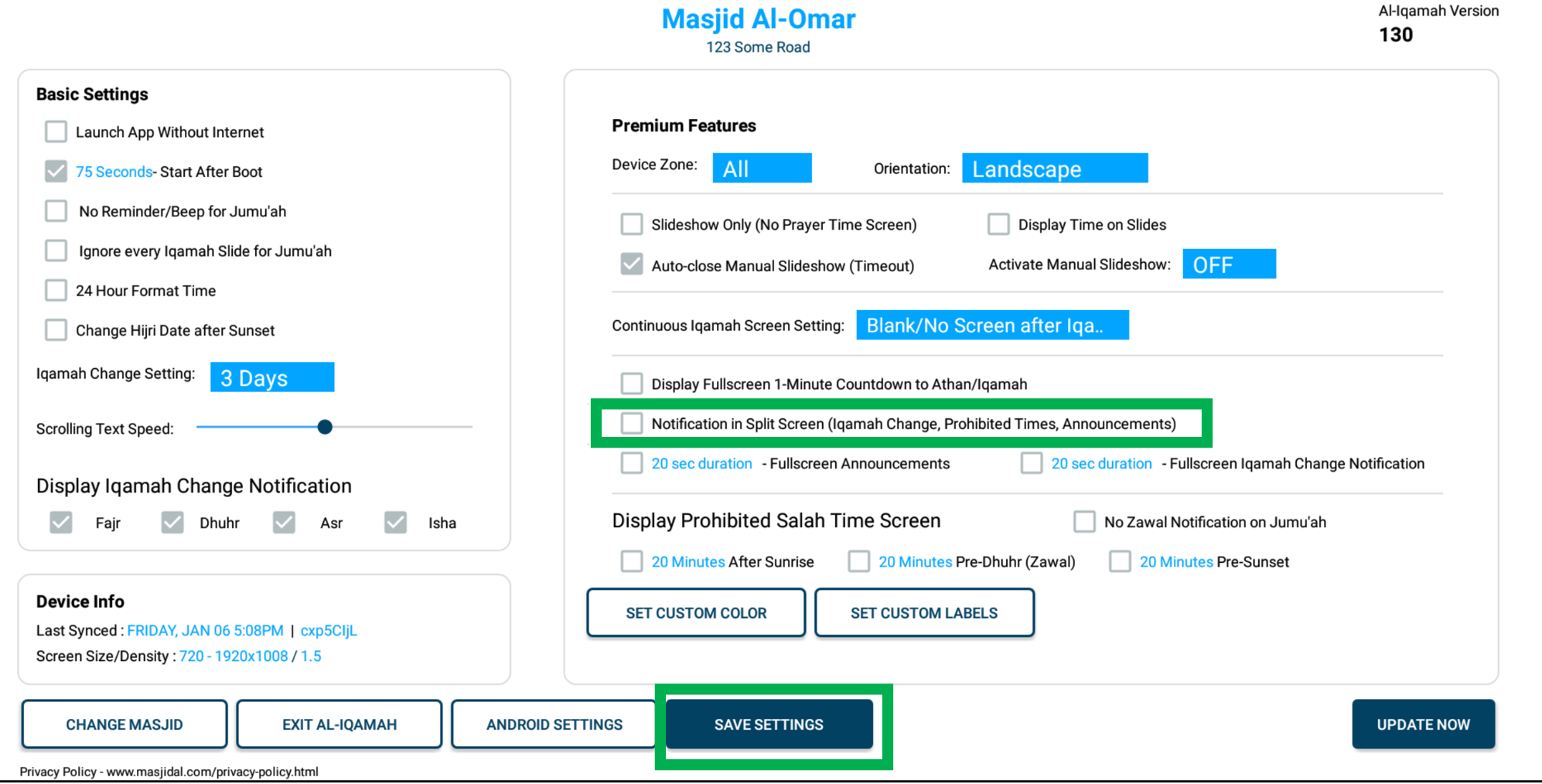Enable Fullscreen Iqamah Change Notification checkbox
This screenshot has height=784, width=1542.
(1032, 463)
